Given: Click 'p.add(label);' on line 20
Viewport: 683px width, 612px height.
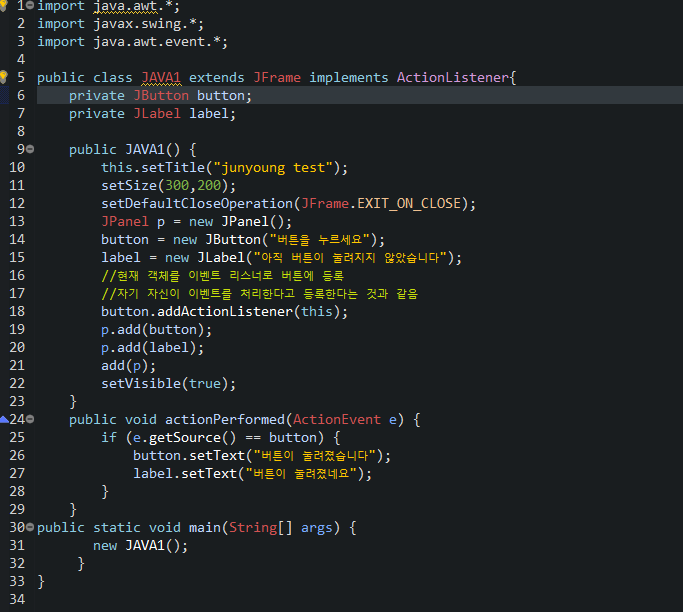Looking at the screenshot, I should (x=152, y=348).
